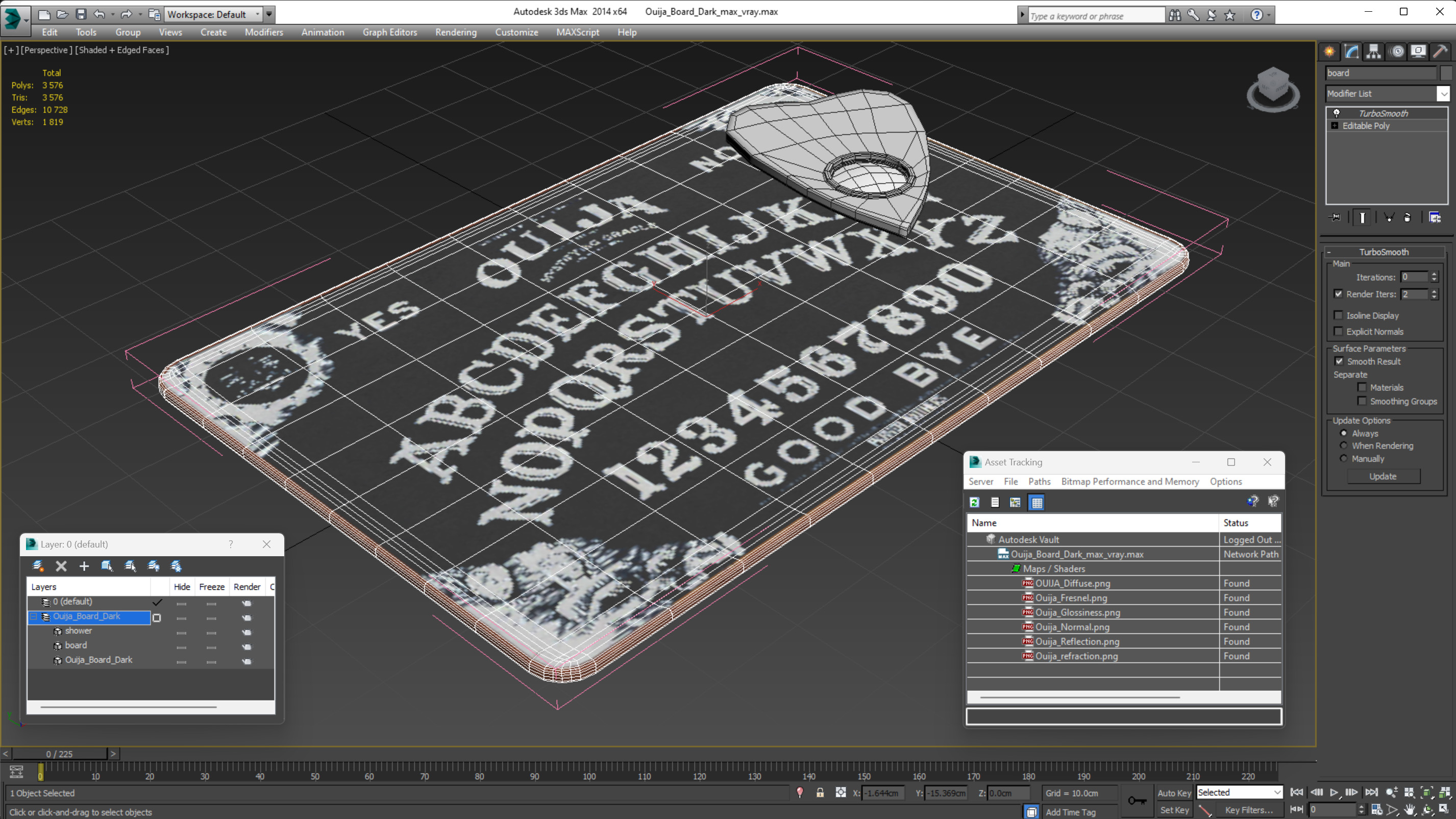Open the Motion command panel tab
This screenshot has height=819, width=1456.
click(x=1396, y=52)
